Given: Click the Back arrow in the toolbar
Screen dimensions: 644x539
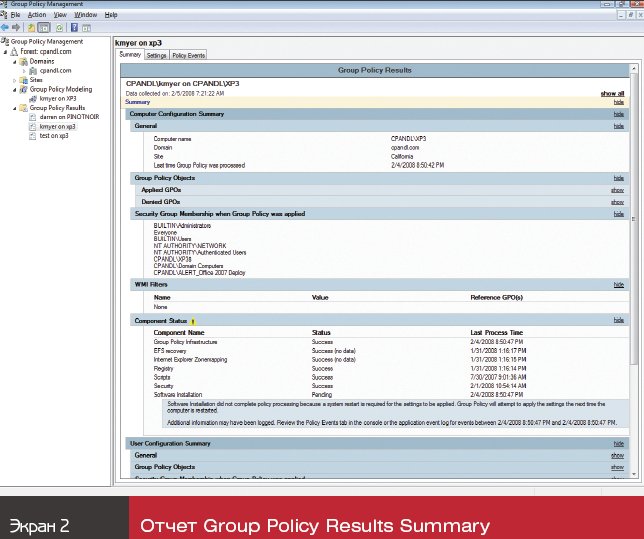Looking at the screenshot, I should (x=6, y=27).
